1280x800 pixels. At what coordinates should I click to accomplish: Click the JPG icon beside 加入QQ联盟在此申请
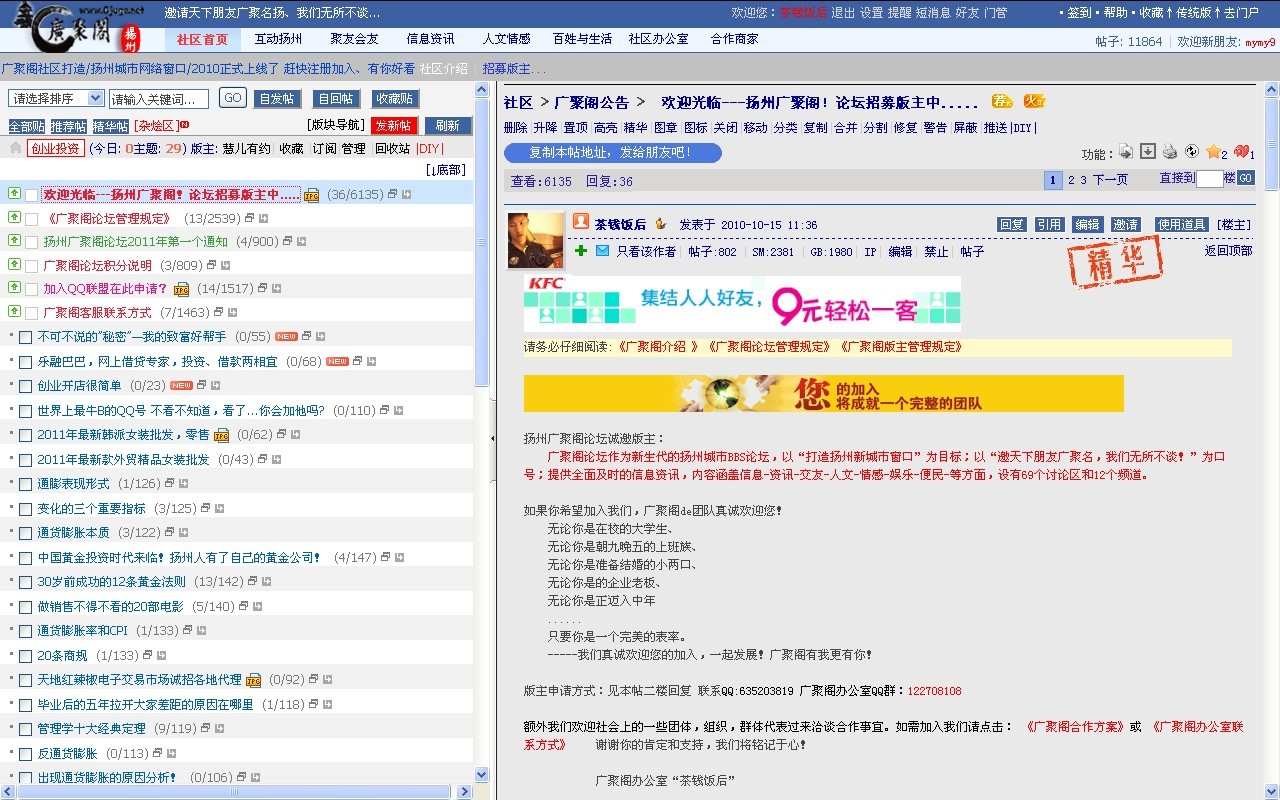(x=181, y=290)
